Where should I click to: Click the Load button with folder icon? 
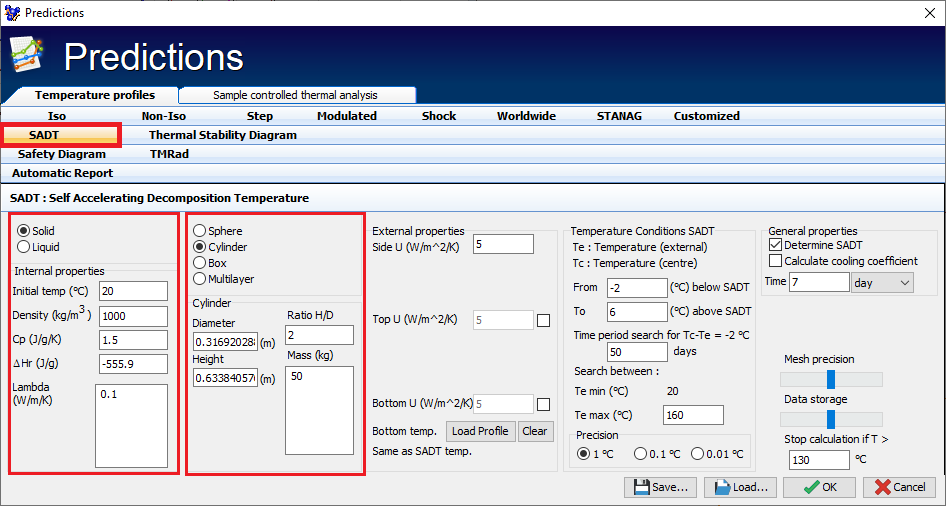tap(740, 487)
